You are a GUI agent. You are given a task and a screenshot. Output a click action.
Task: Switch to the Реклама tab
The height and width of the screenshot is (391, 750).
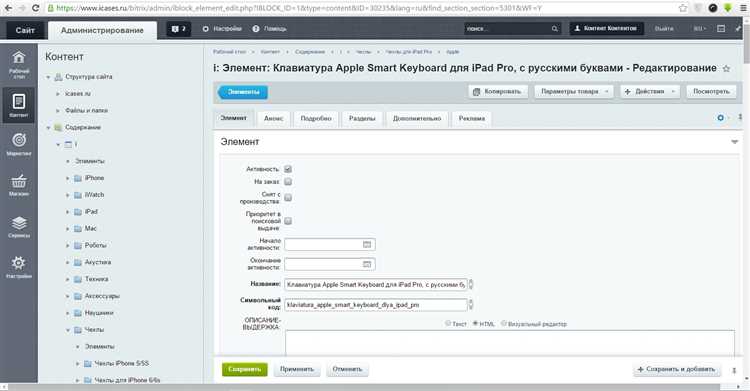tap(472, 119)
